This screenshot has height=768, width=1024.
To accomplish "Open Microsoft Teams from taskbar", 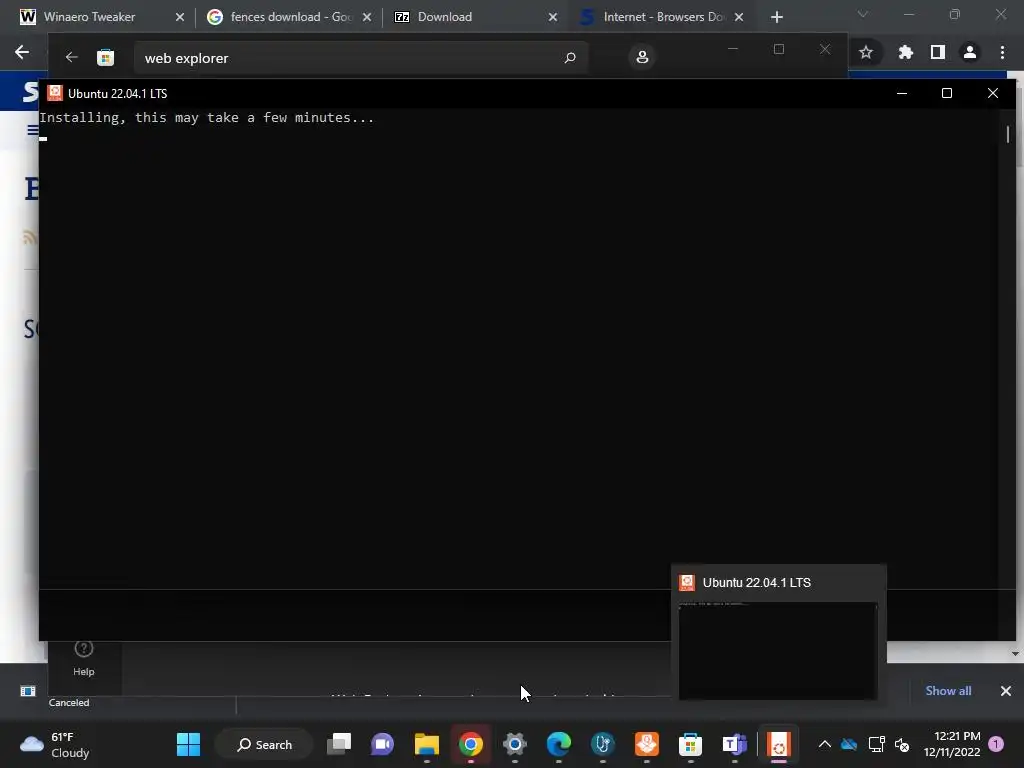I will pyautogui.click(x=735, y=744).
